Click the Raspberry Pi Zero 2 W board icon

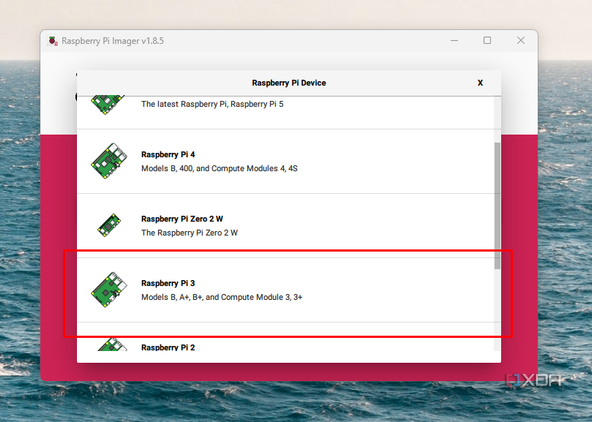click(109, 225)
